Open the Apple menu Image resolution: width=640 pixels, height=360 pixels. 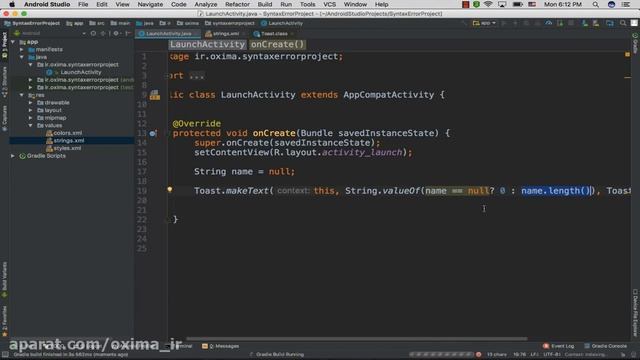click(x=12, y=4)
